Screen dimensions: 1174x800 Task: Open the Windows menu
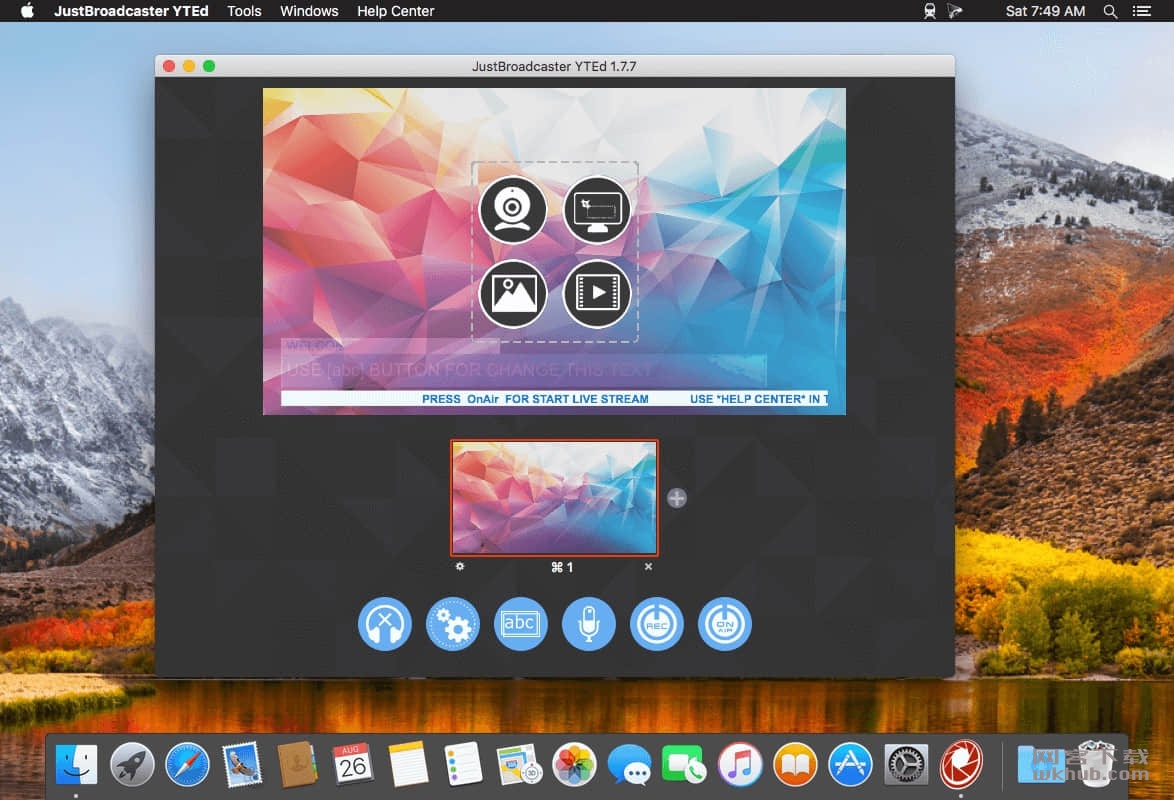(309, 11)
